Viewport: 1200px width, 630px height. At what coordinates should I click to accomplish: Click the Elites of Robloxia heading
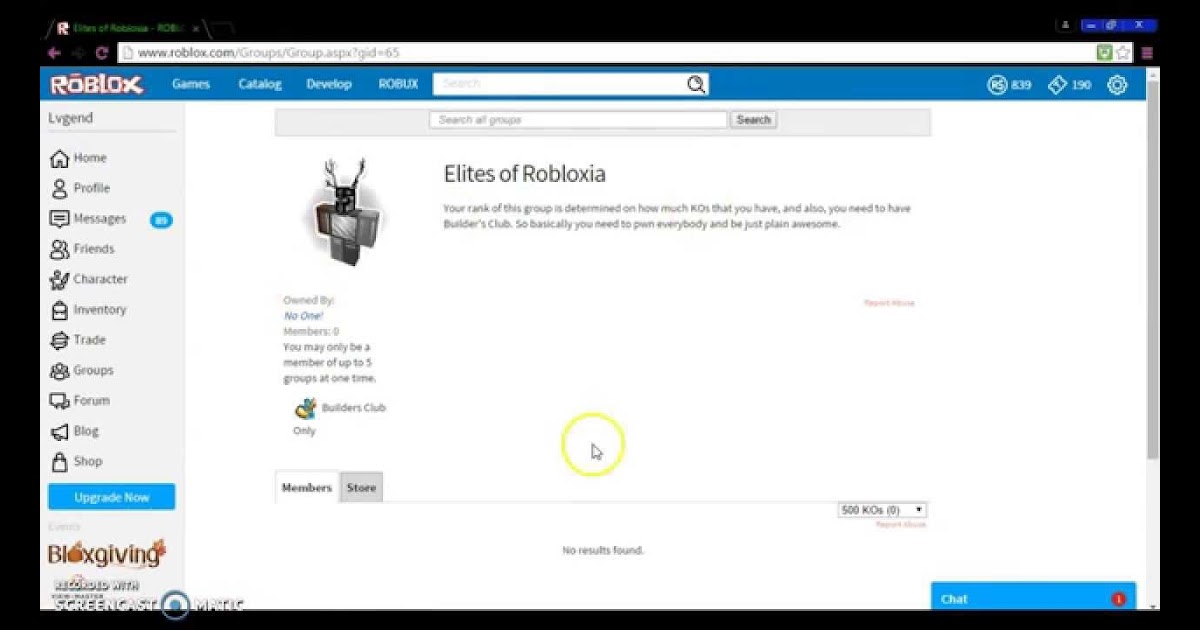pyautogui.click(x=524, y=174)
